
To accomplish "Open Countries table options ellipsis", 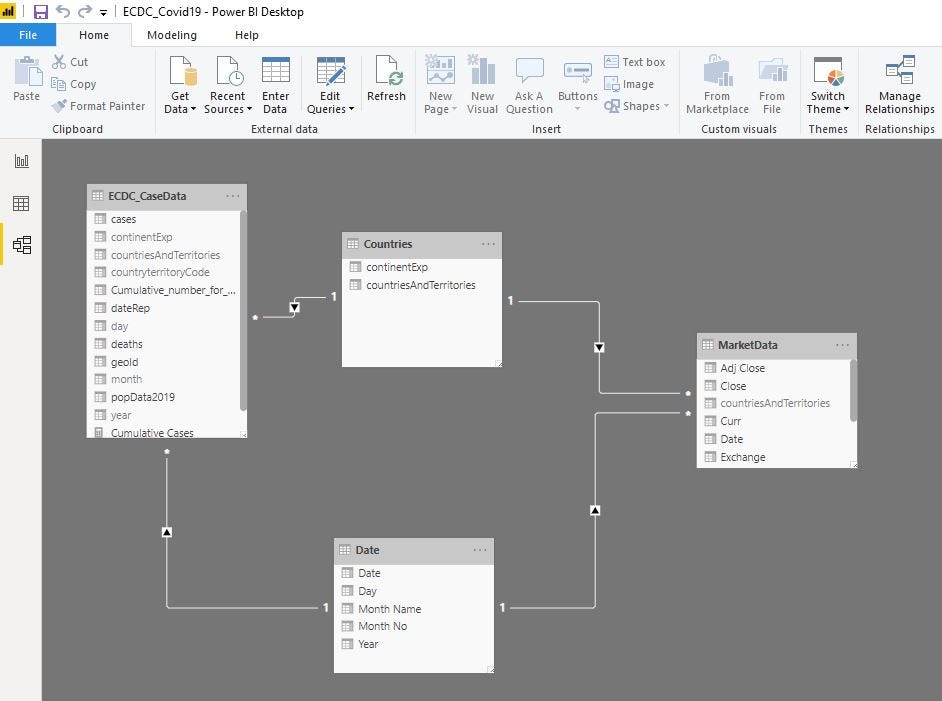I will click(488, 244).
